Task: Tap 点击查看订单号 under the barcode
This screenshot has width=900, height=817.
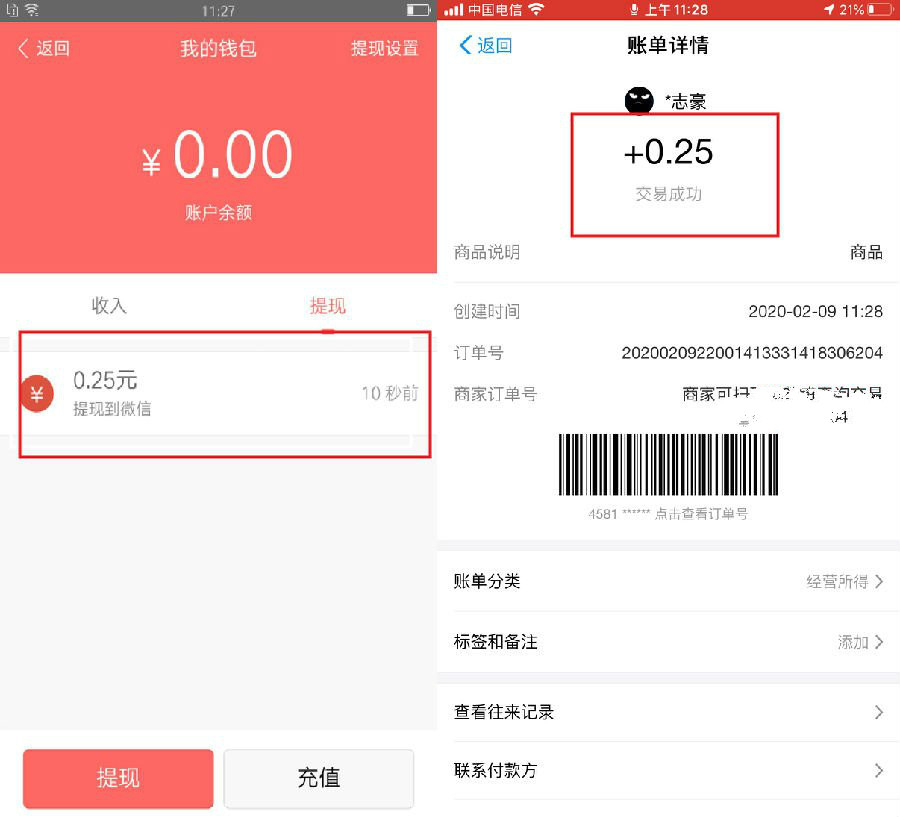Action: click(x=701, y=514)
